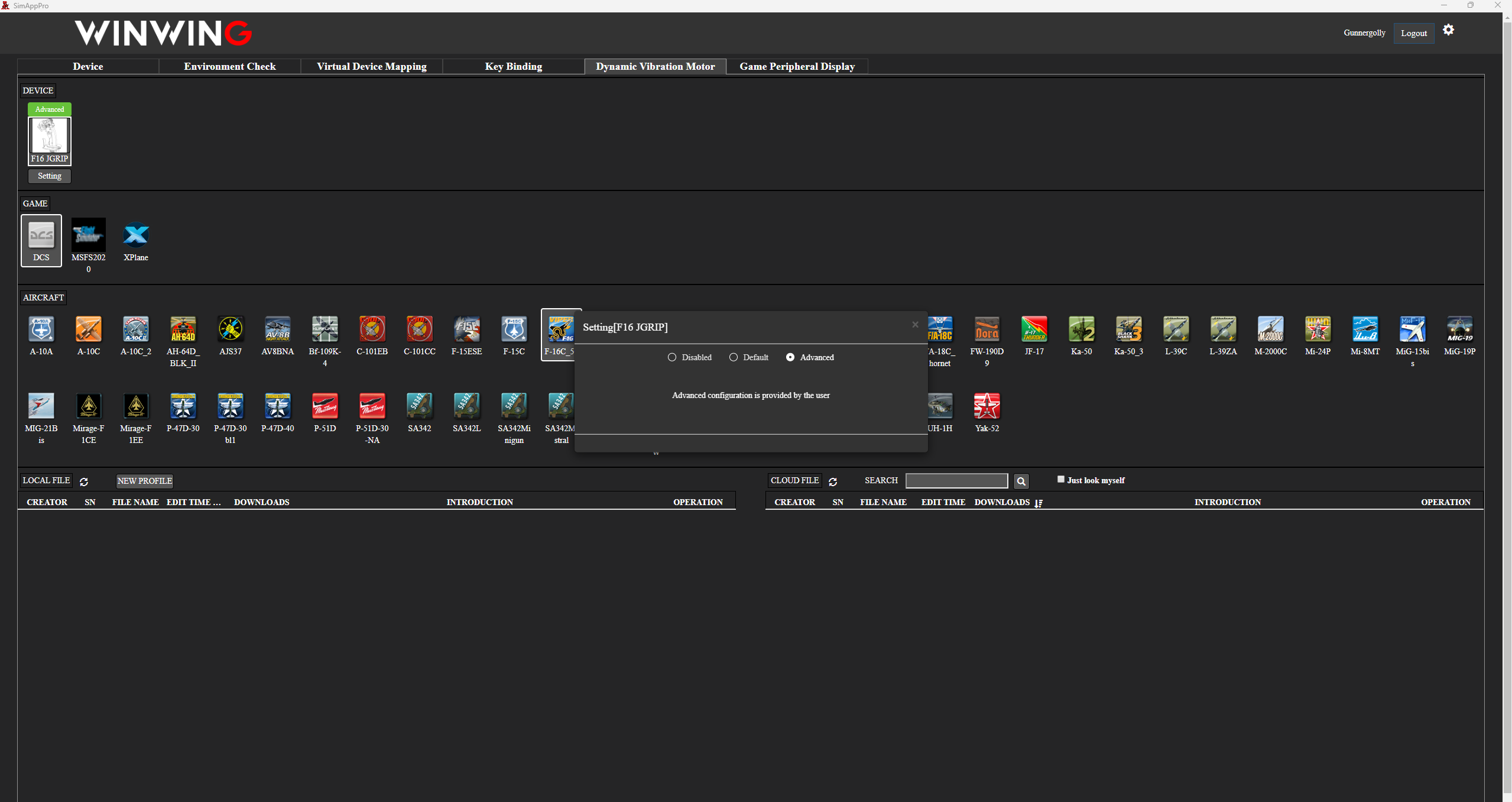Viewport: 1512px width, 802px height.
Task: Refresh the cloud file list
Action: point(833,481)
